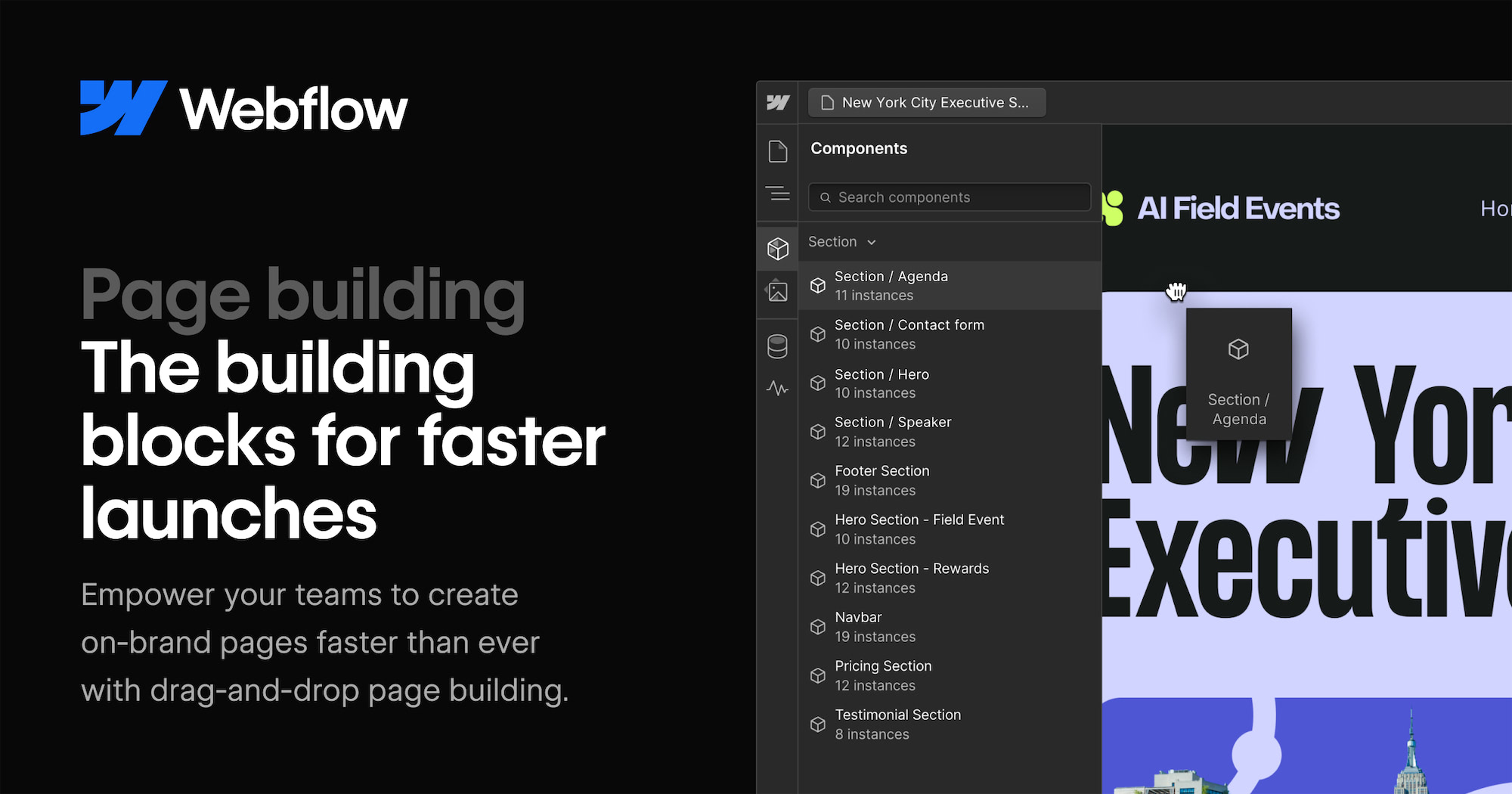Open the Pages panel icon
Viewport: 1512px width, 794px height.
click(778, 151)
